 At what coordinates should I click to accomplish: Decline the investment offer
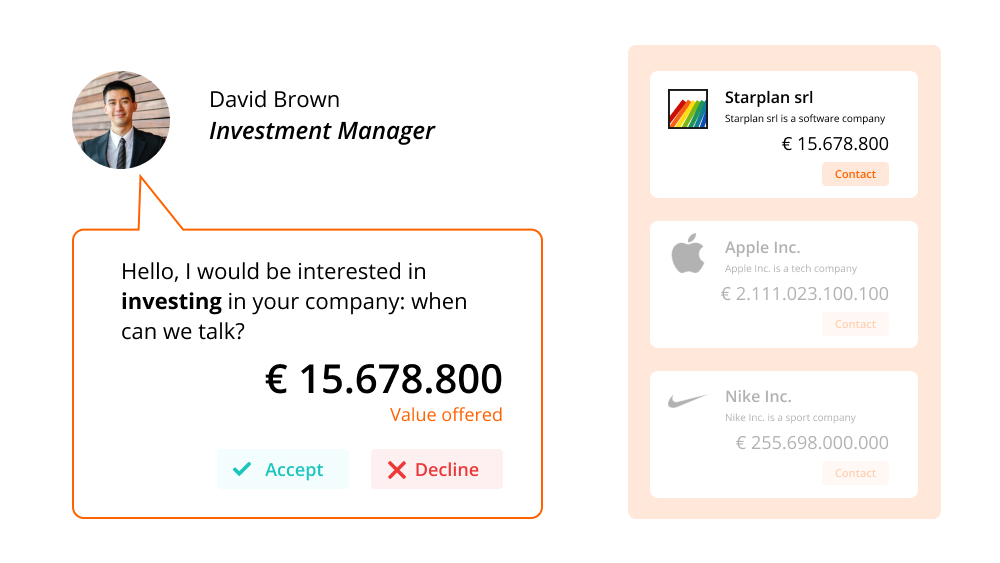tap(437, 469)
